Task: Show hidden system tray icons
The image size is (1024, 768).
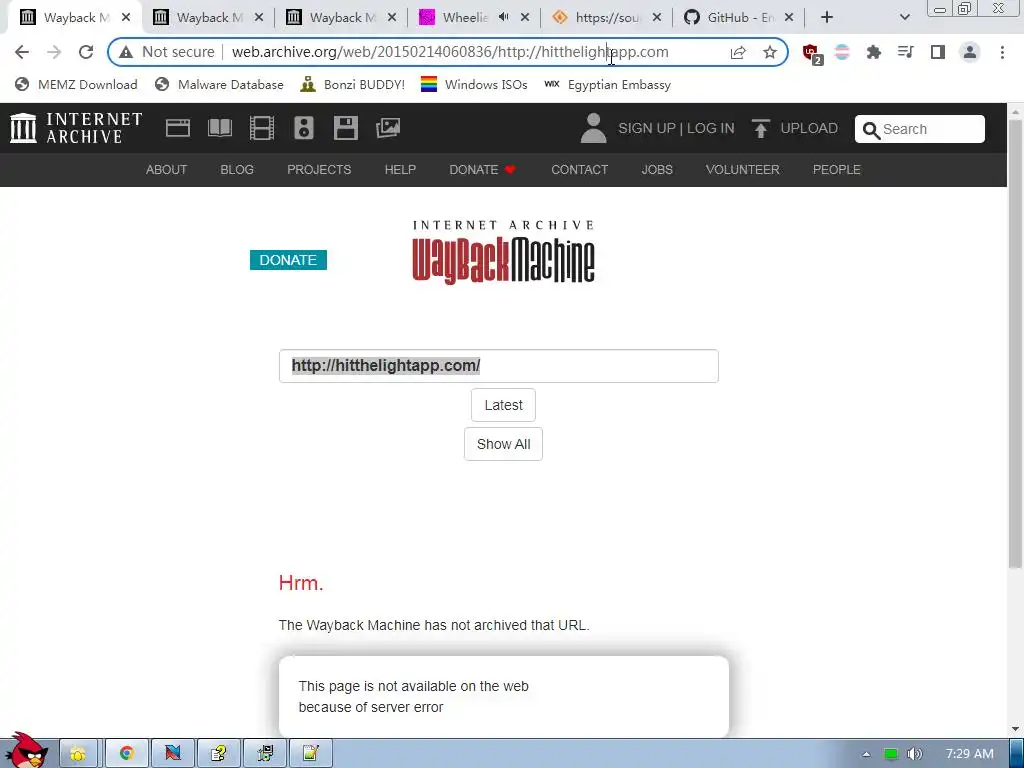Action: [x=866, y=754]
